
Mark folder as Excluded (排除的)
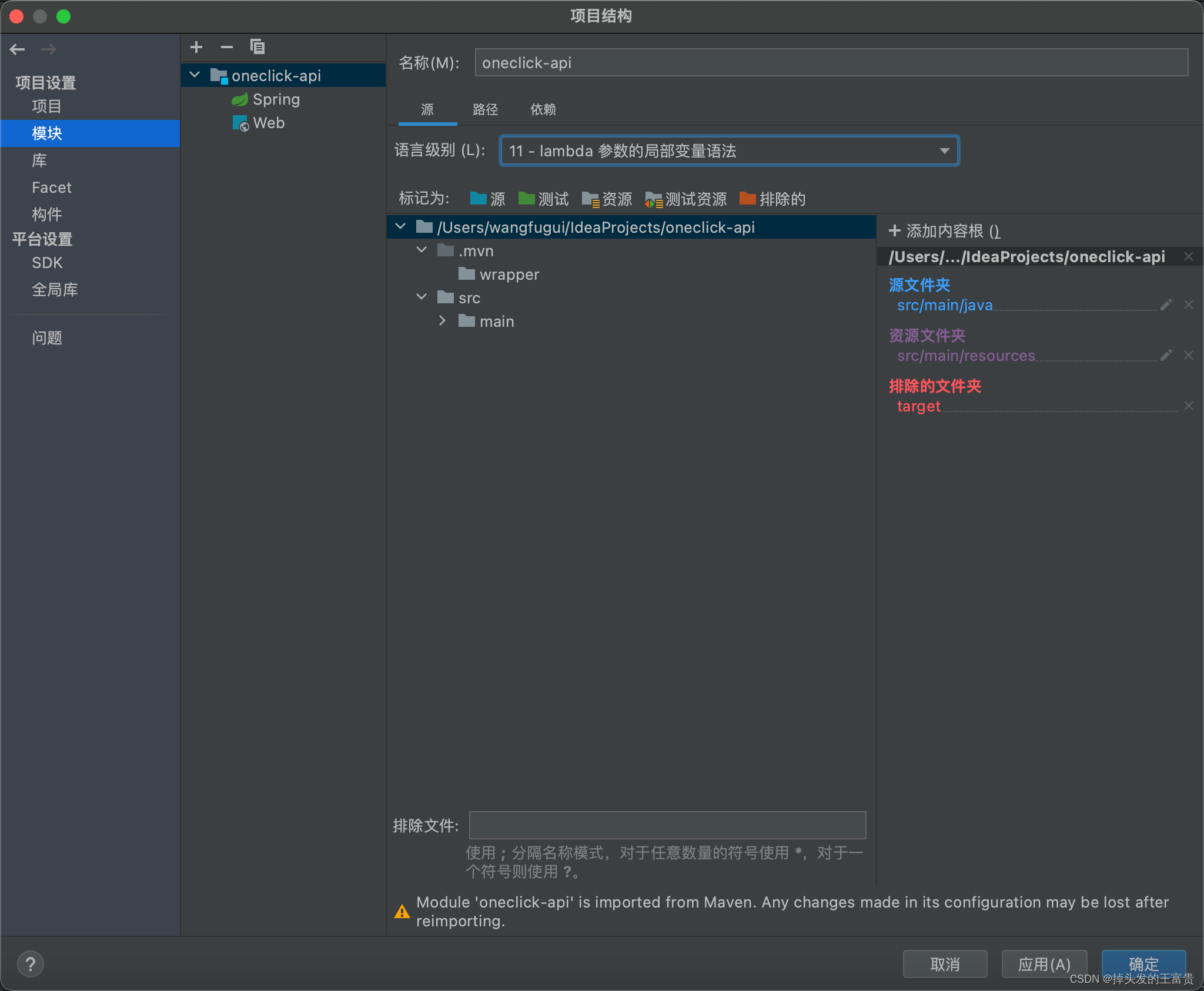click(x=772, y=199)
